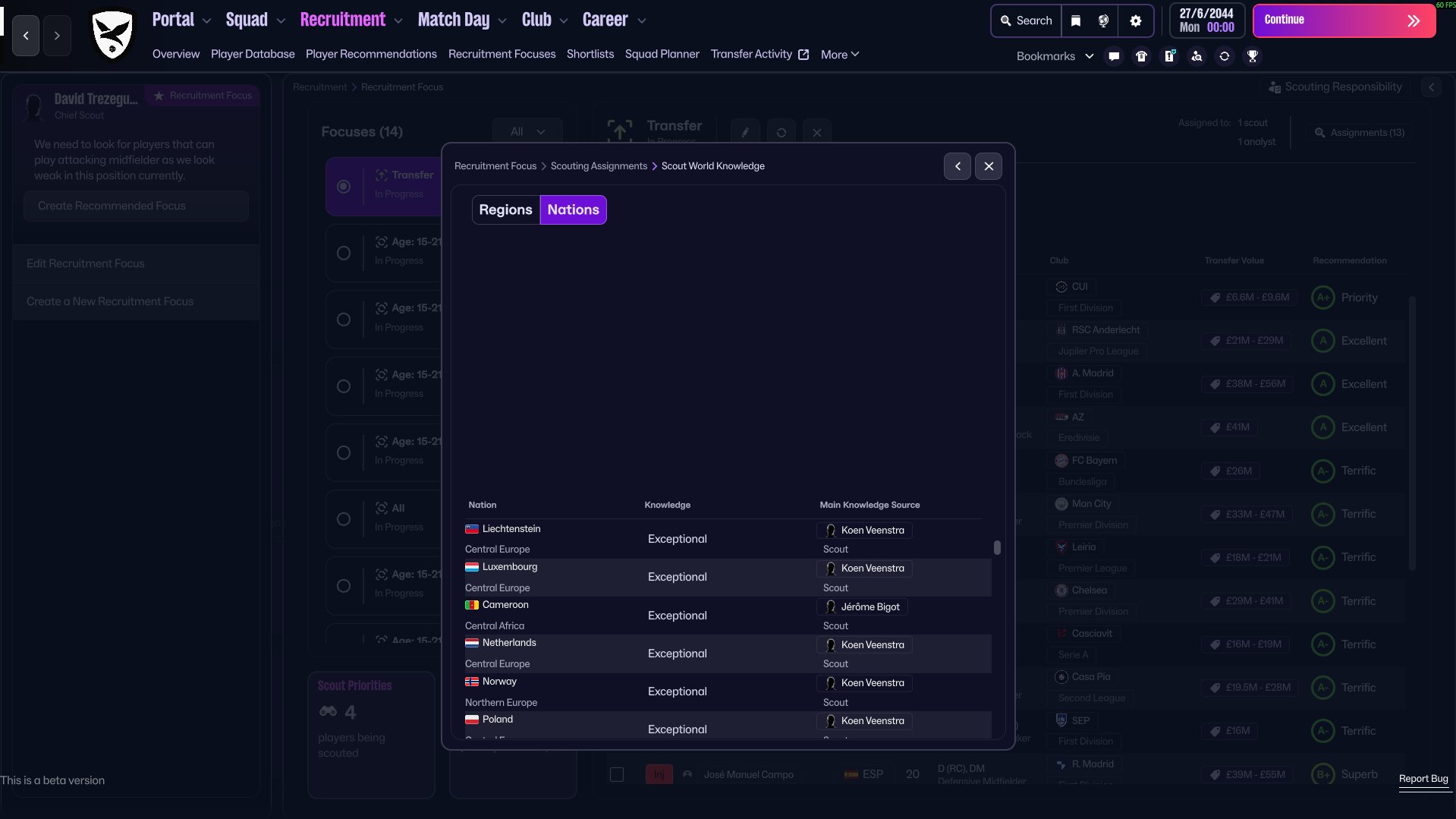This screenshot has height=819, width=1456.
Task: Open the globe world icon
Action: pos(1104,20)
